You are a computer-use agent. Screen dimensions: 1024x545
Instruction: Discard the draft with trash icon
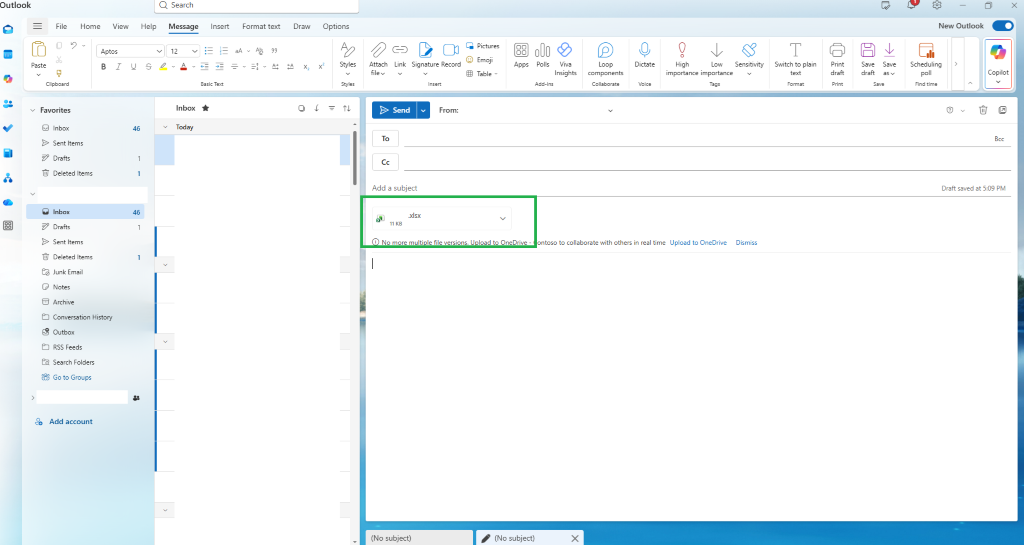pos(983,110)
